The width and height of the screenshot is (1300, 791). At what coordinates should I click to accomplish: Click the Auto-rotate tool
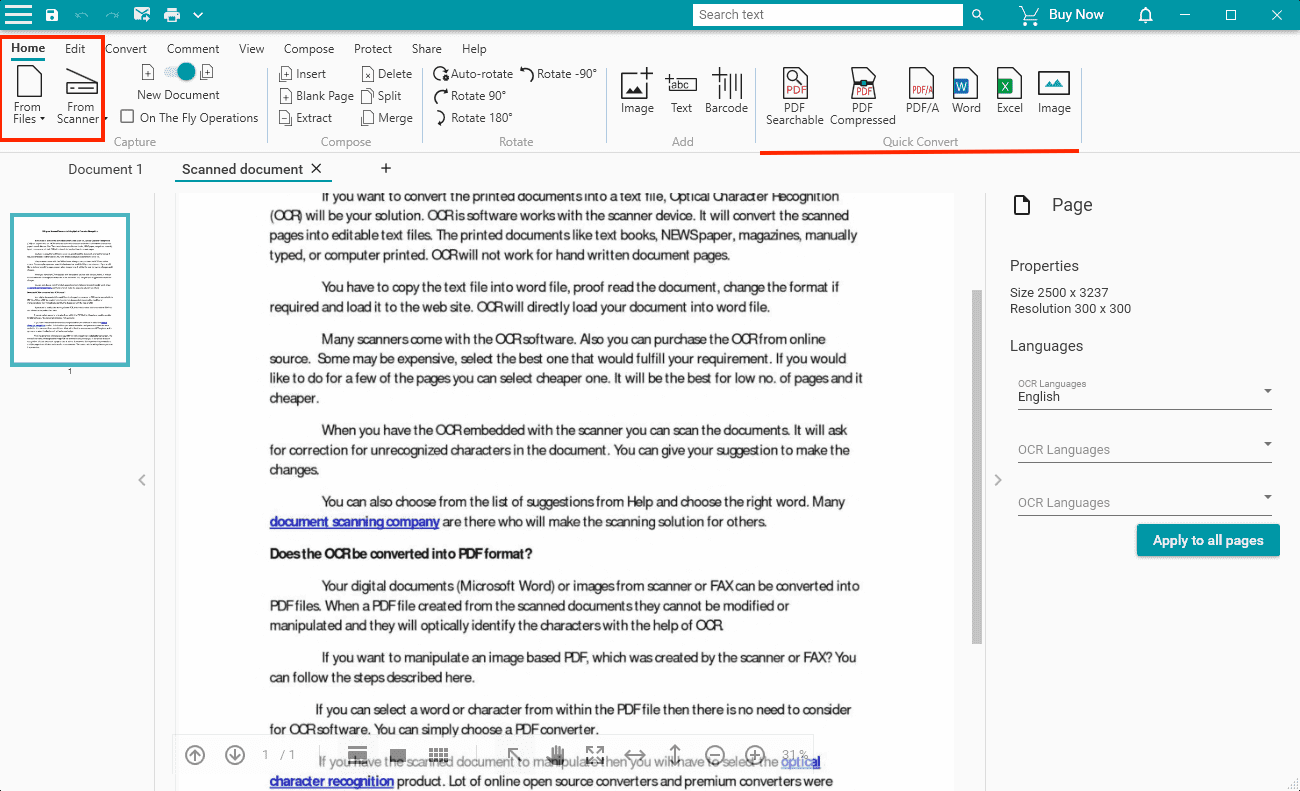click(x=472, y=74)
